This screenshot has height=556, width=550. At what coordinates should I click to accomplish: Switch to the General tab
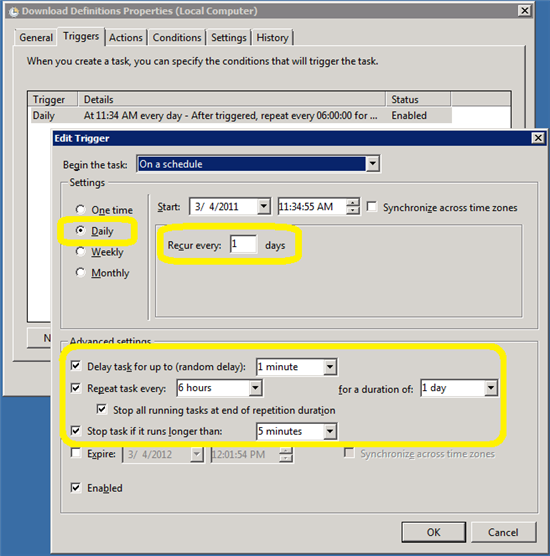coord(36,37)
